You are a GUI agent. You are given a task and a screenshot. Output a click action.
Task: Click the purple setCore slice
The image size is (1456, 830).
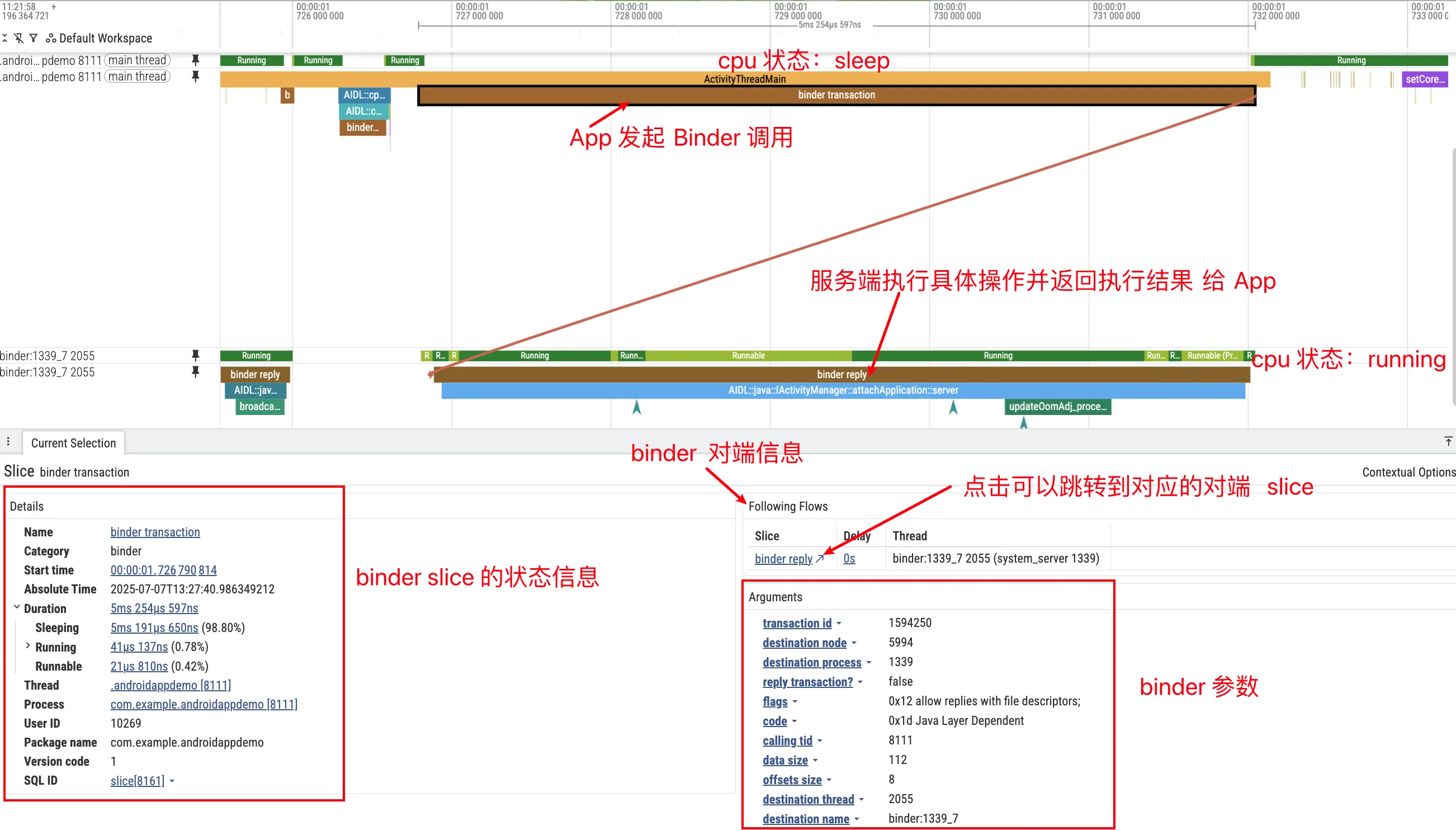[x=1424, y=79]
